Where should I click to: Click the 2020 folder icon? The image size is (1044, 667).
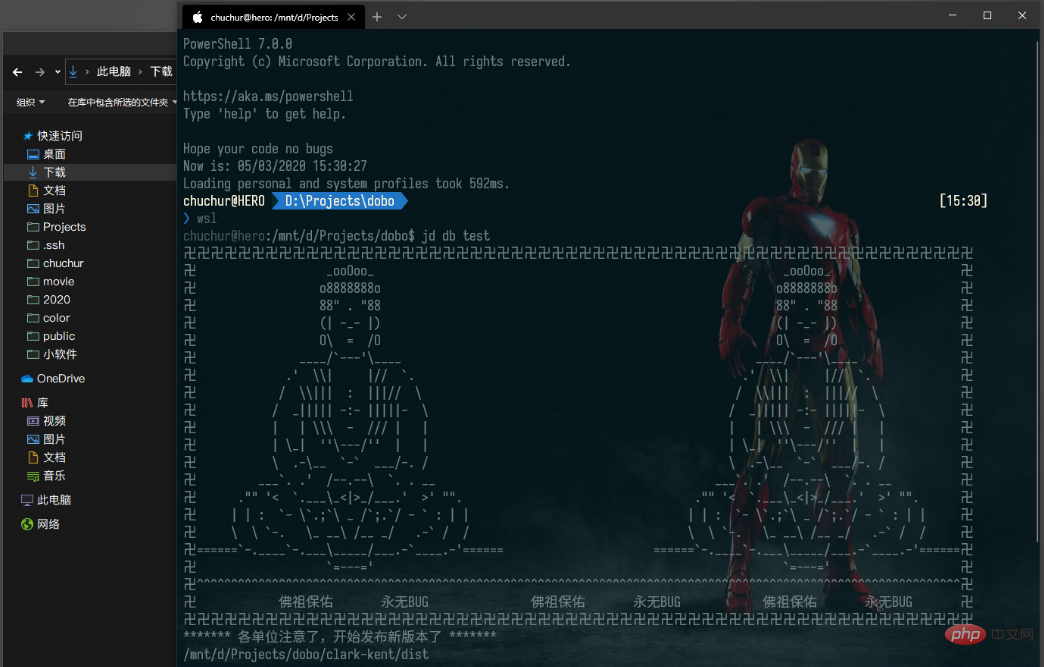33,300
